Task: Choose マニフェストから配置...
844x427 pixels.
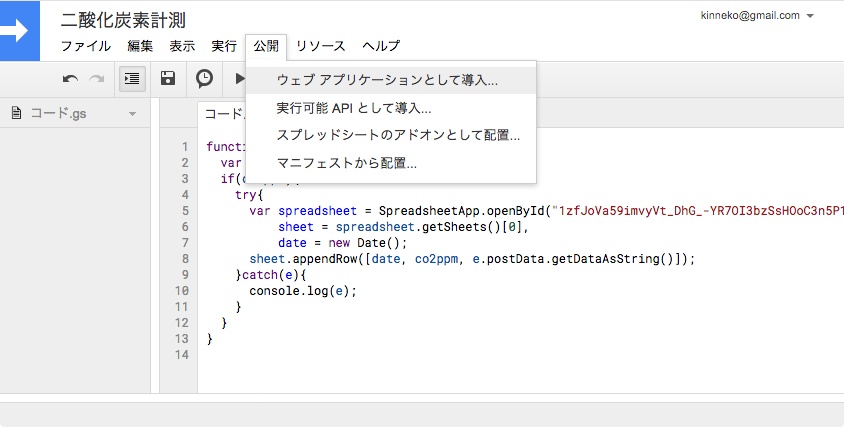Action: (x=346, y=163)
